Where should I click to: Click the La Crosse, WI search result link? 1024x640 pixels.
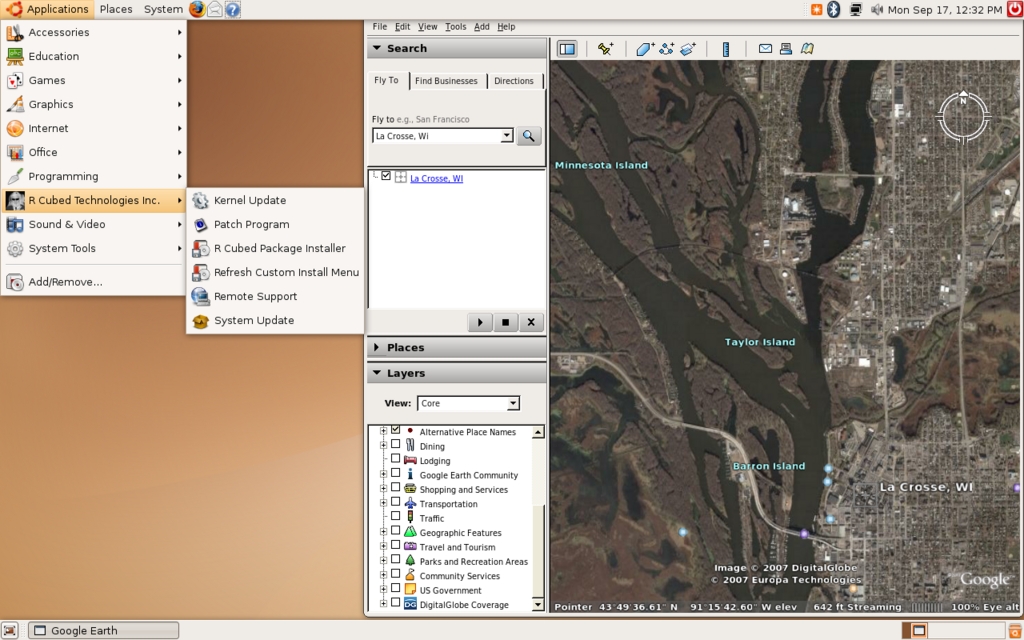click(436, 178)
